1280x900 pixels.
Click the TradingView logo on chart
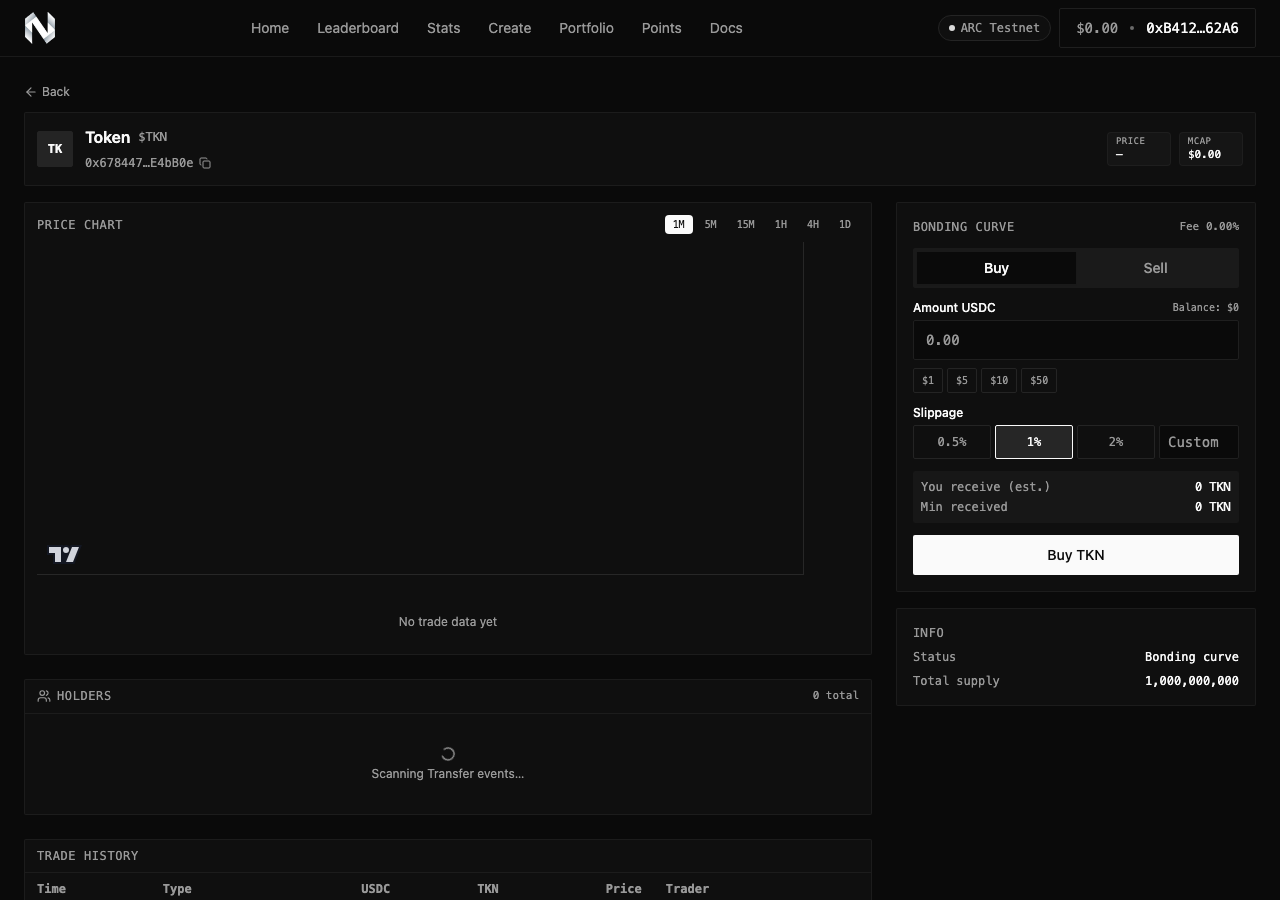pyautogui.click(x=64, y=554)
